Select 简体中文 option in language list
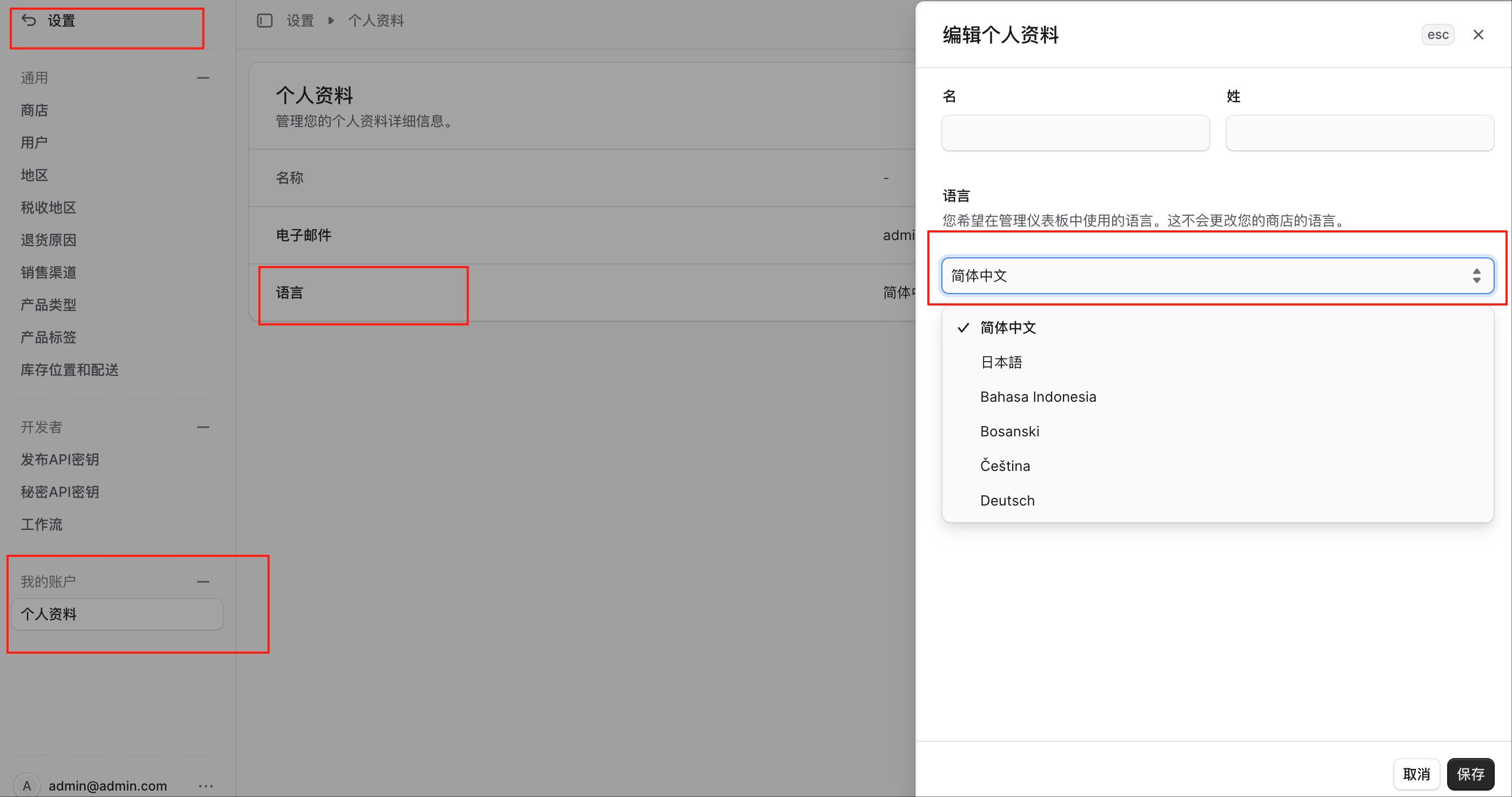The width and height of the screenshot is (1512, 797). [1217, 328]
